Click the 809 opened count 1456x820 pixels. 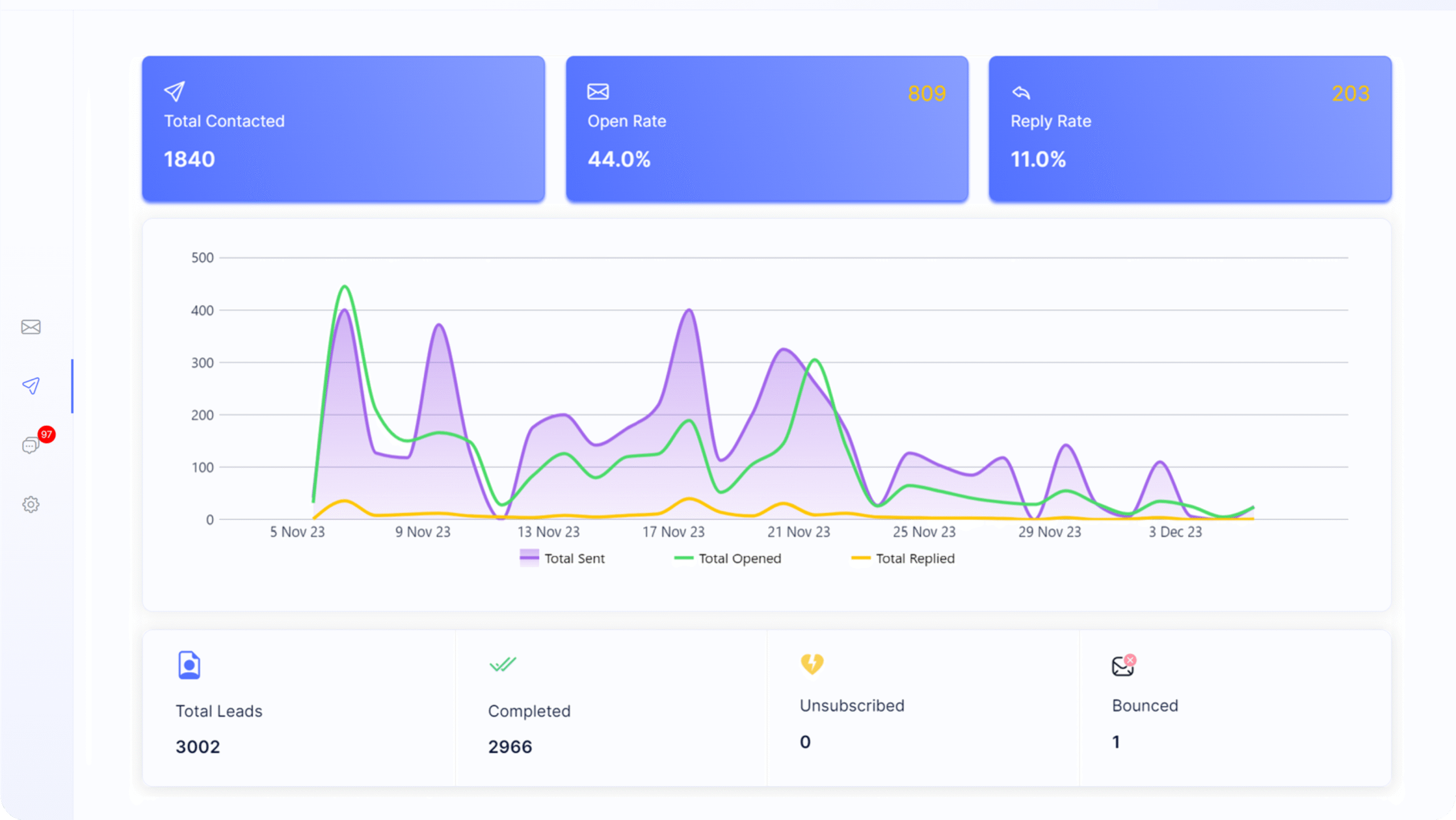tap(926, 93)
